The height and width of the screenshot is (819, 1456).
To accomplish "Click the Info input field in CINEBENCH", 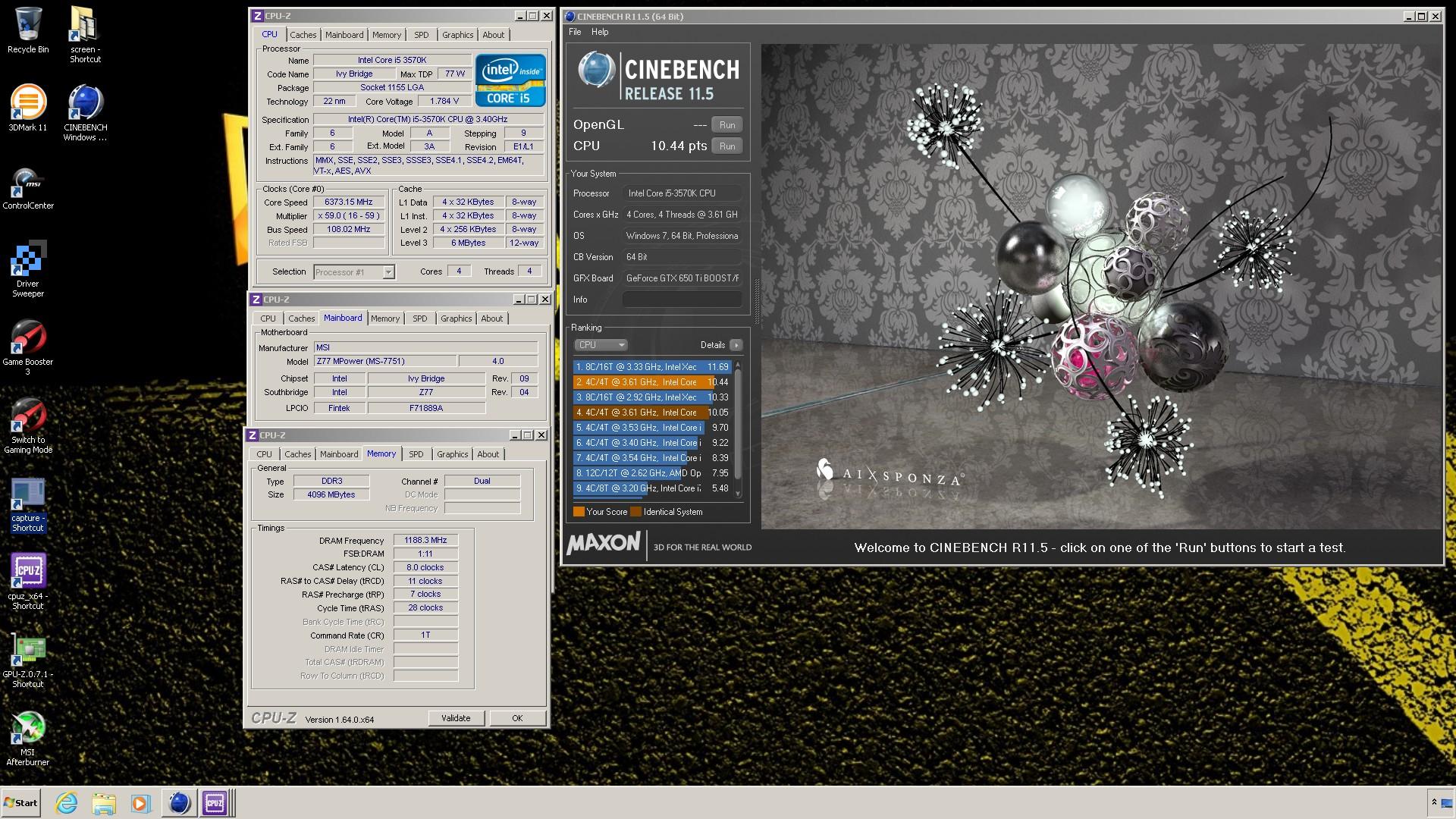I will (682, 300).
